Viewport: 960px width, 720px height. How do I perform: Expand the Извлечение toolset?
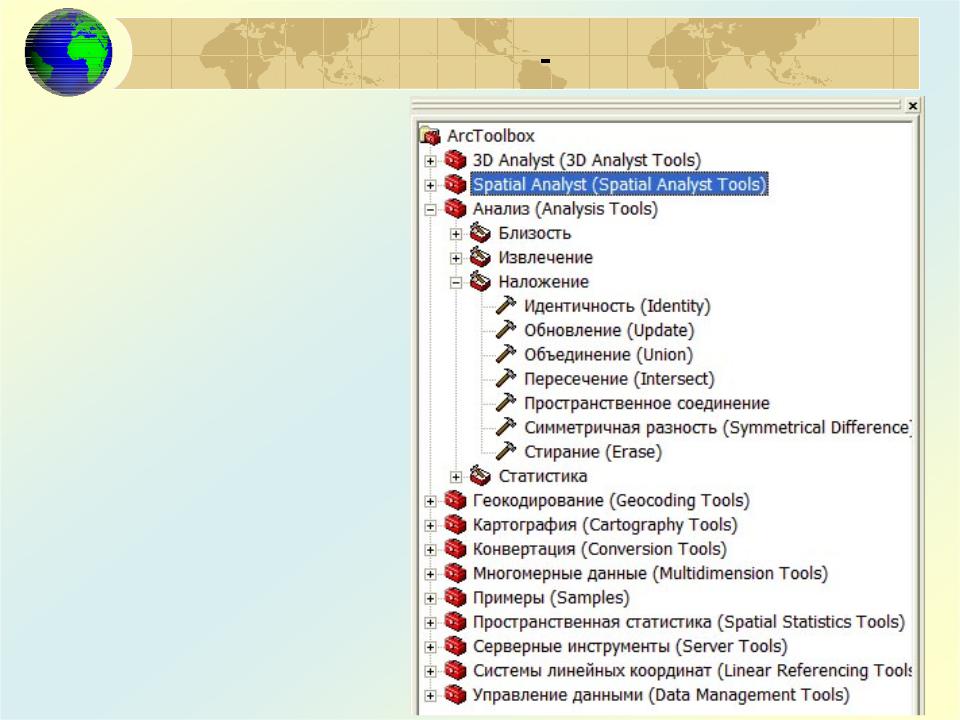(456, 258)
